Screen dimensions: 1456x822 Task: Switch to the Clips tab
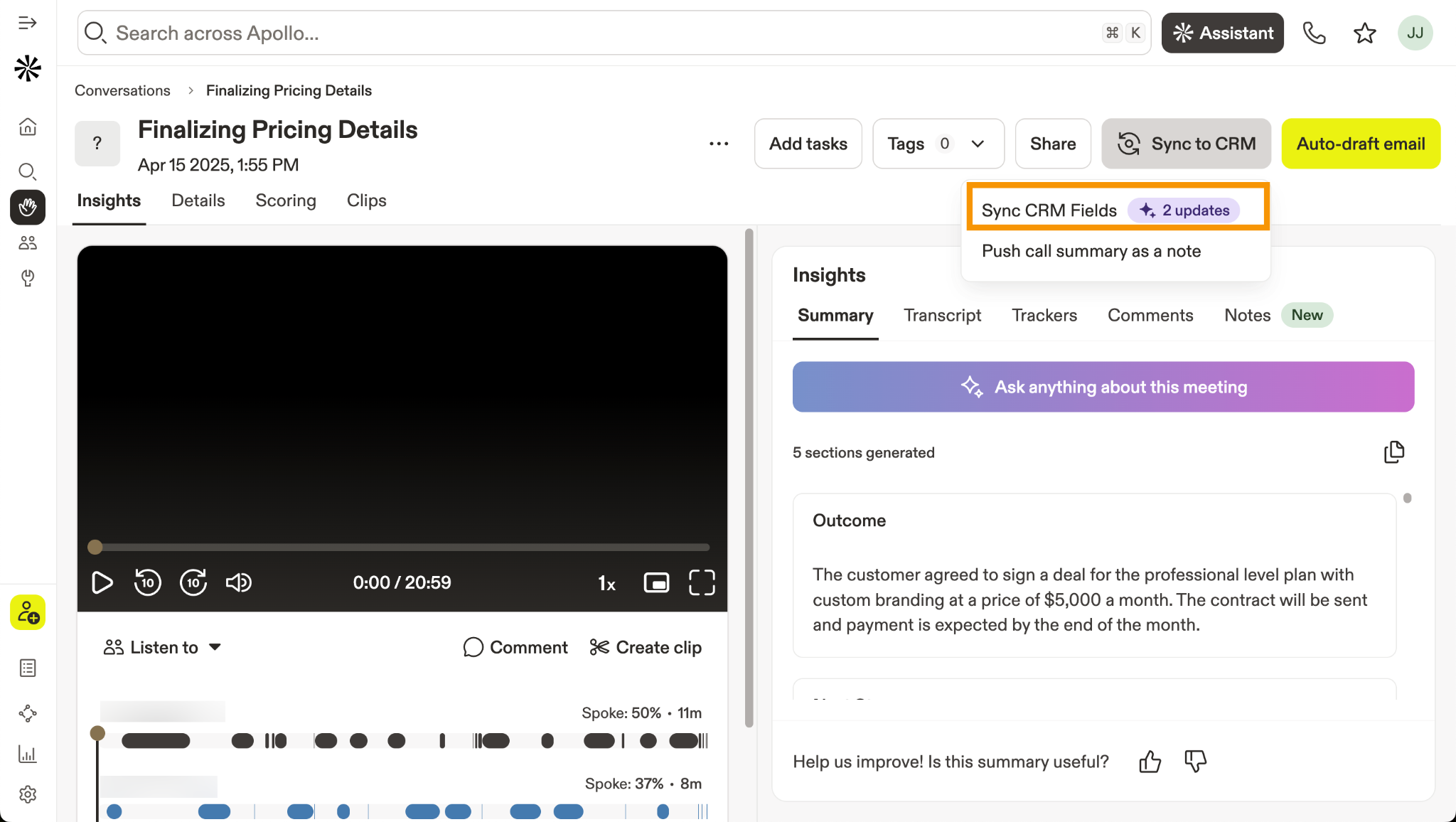click(x=367, y=201)
